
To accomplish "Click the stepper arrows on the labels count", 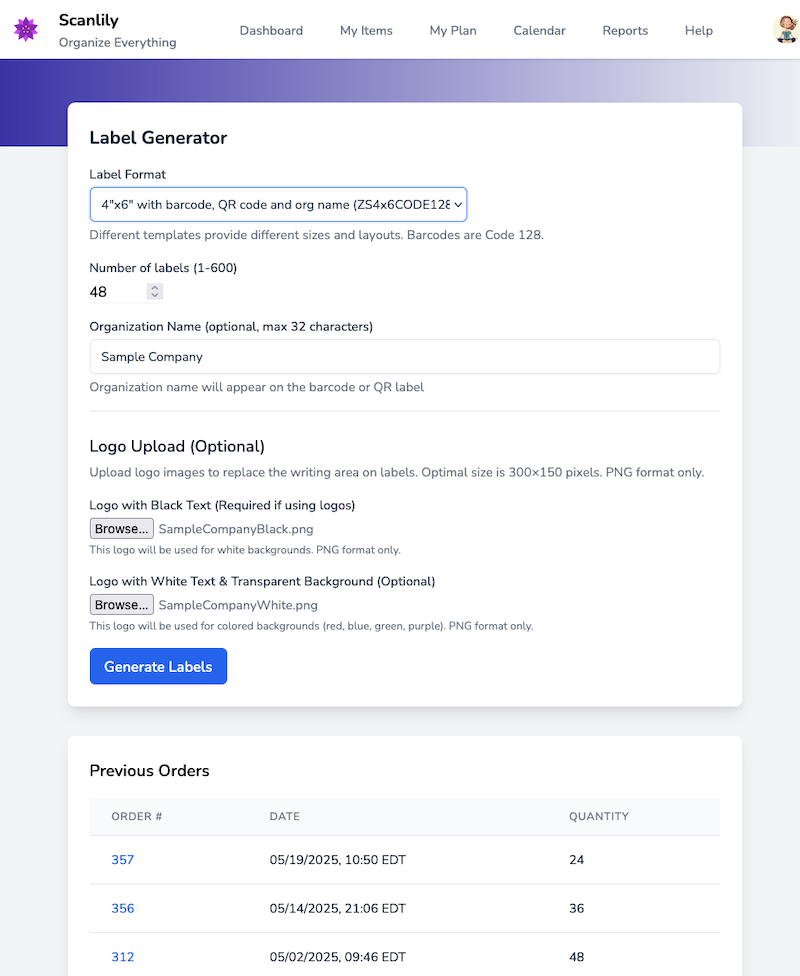I will coord(153,291).
